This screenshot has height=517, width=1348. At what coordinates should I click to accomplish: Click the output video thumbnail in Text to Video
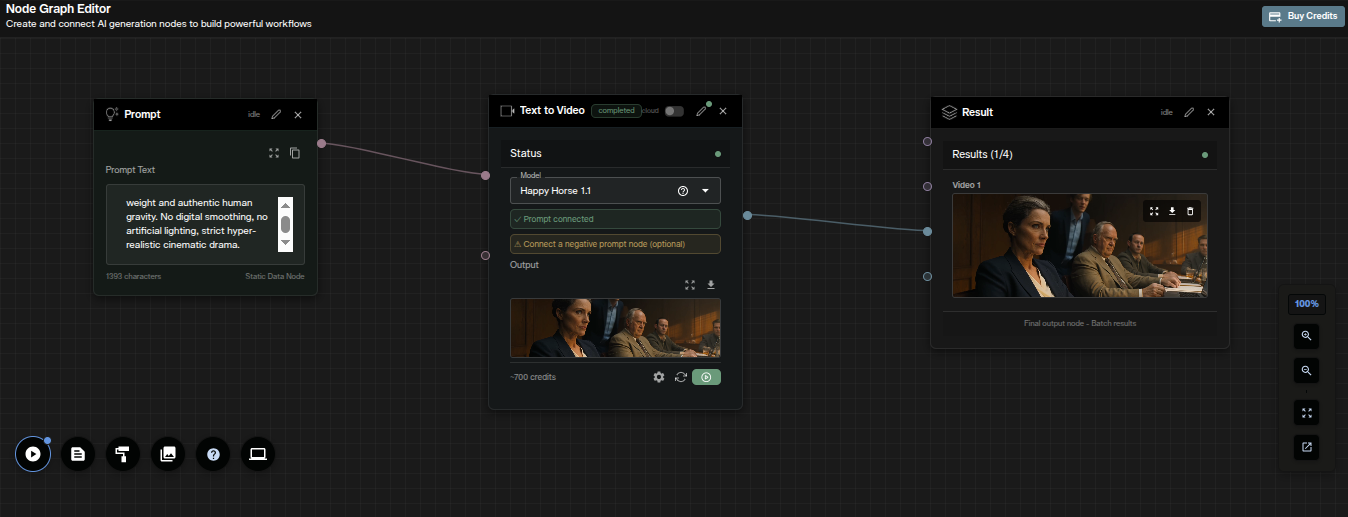(x=615, y=328)
